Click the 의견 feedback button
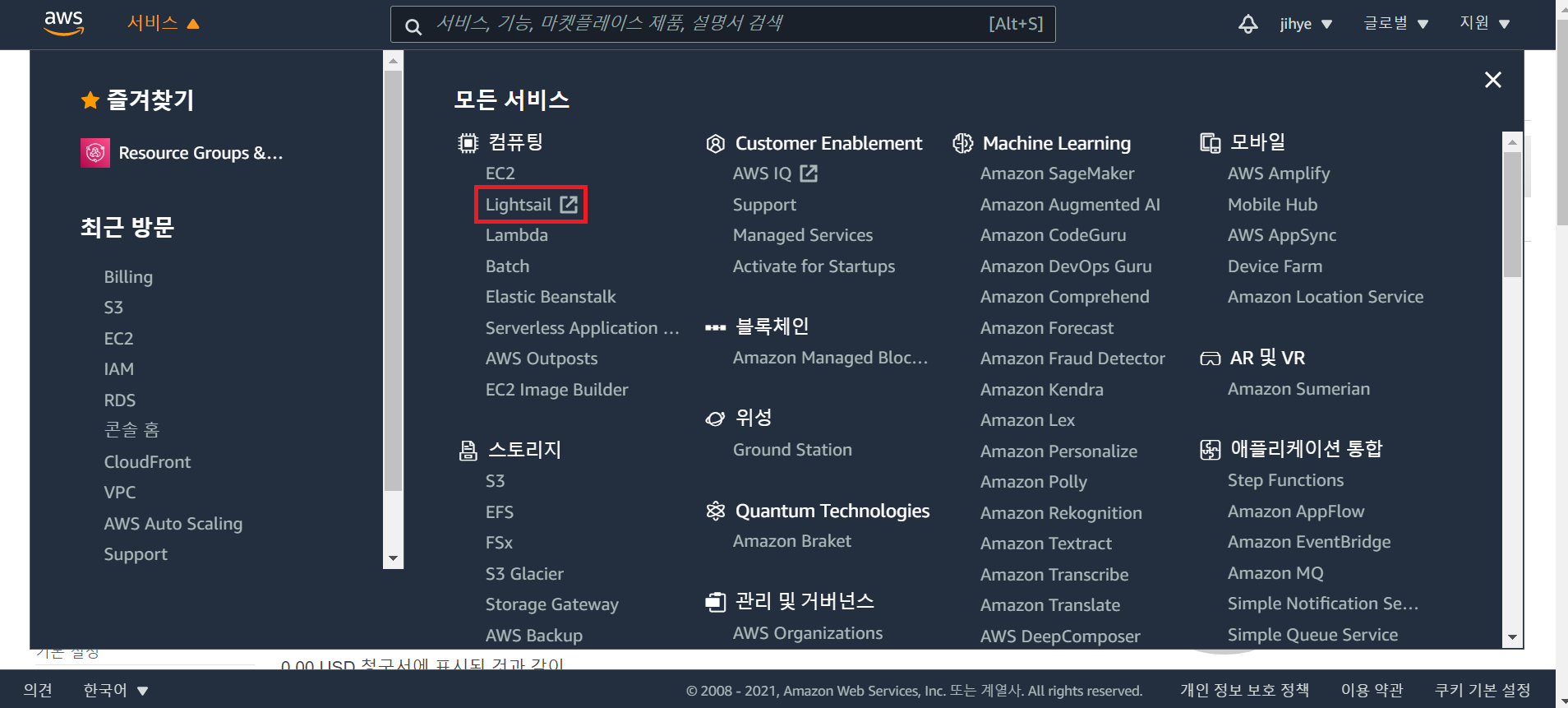This screenshot has width=1568, height=708. coord(38,691)
